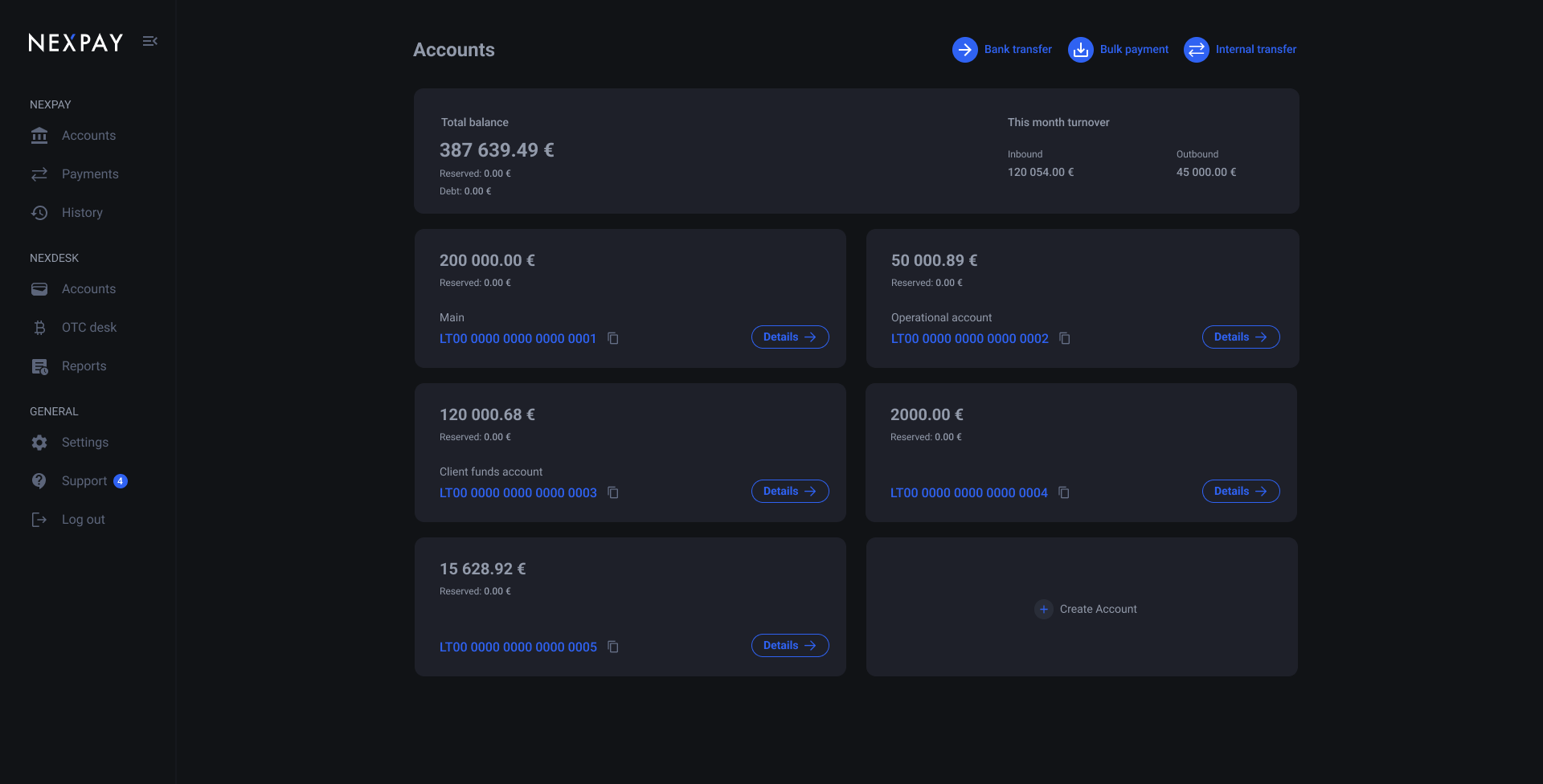
Task: Click the card icon beside Nexdesk Accounts
Action: (39, 289)
